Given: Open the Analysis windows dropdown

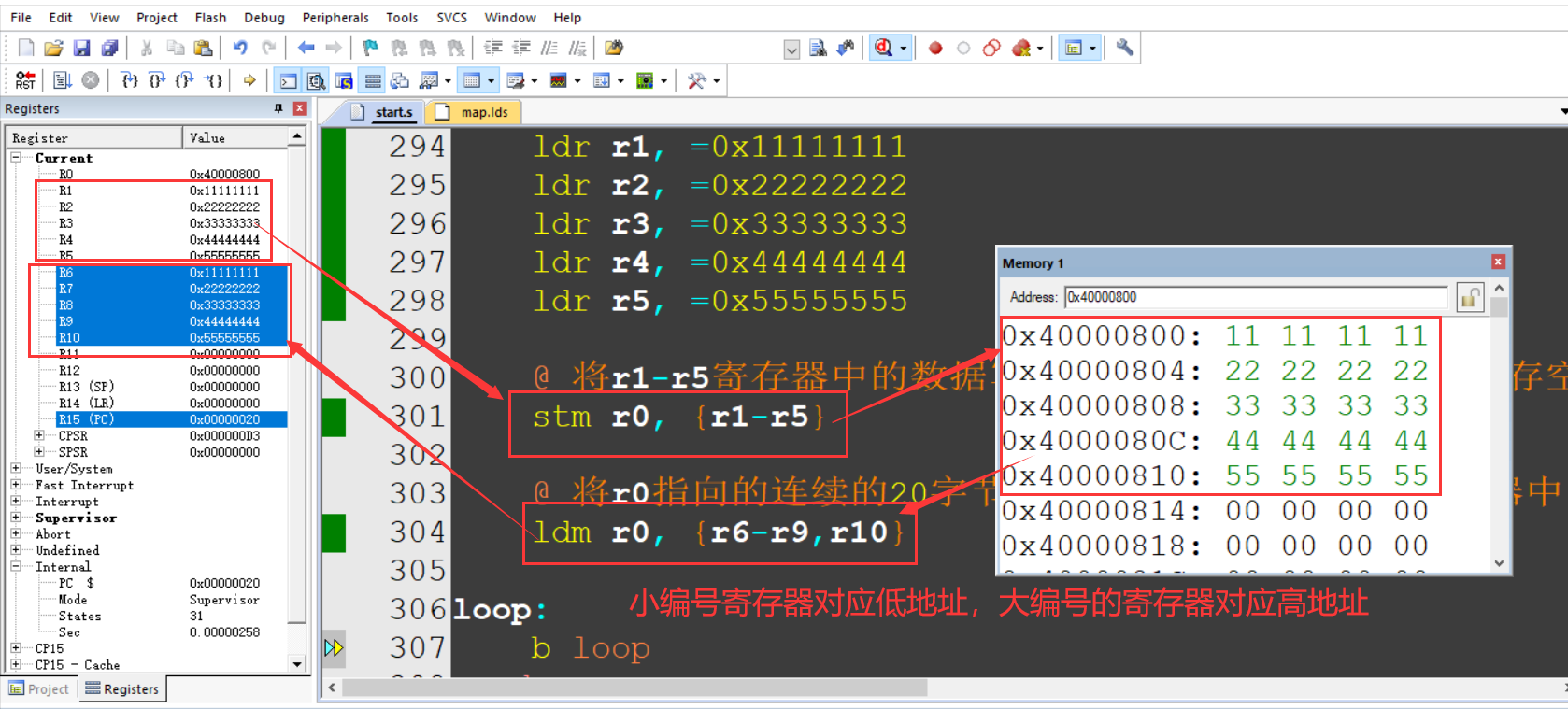Looking at the screenshot, I should click(577, 81).
